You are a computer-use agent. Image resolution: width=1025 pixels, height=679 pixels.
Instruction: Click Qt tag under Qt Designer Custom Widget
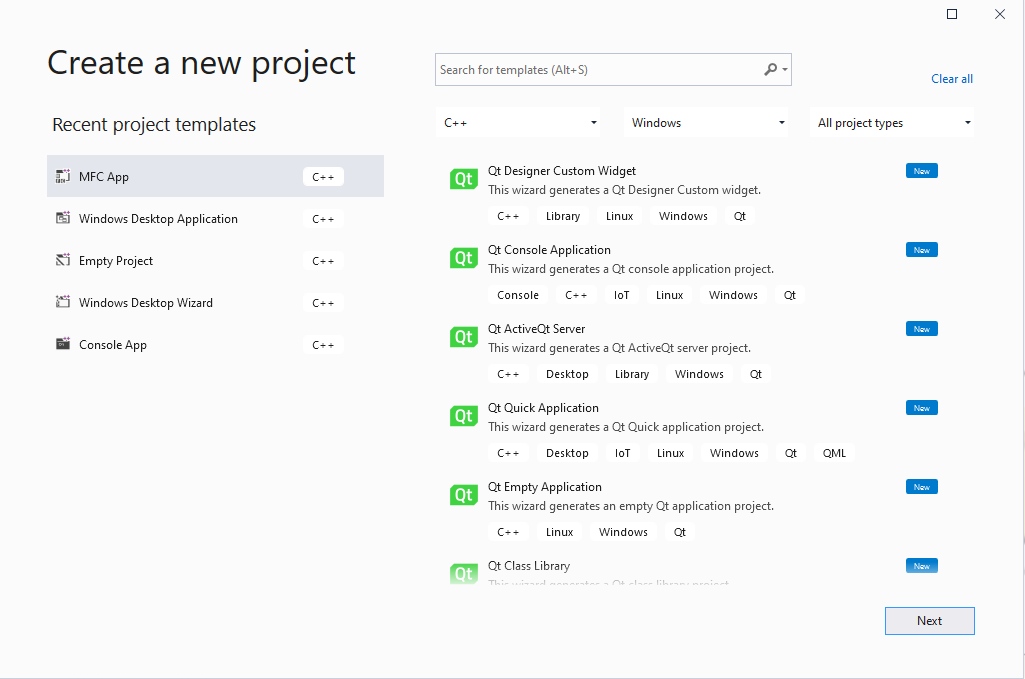[x=739, y=216]
